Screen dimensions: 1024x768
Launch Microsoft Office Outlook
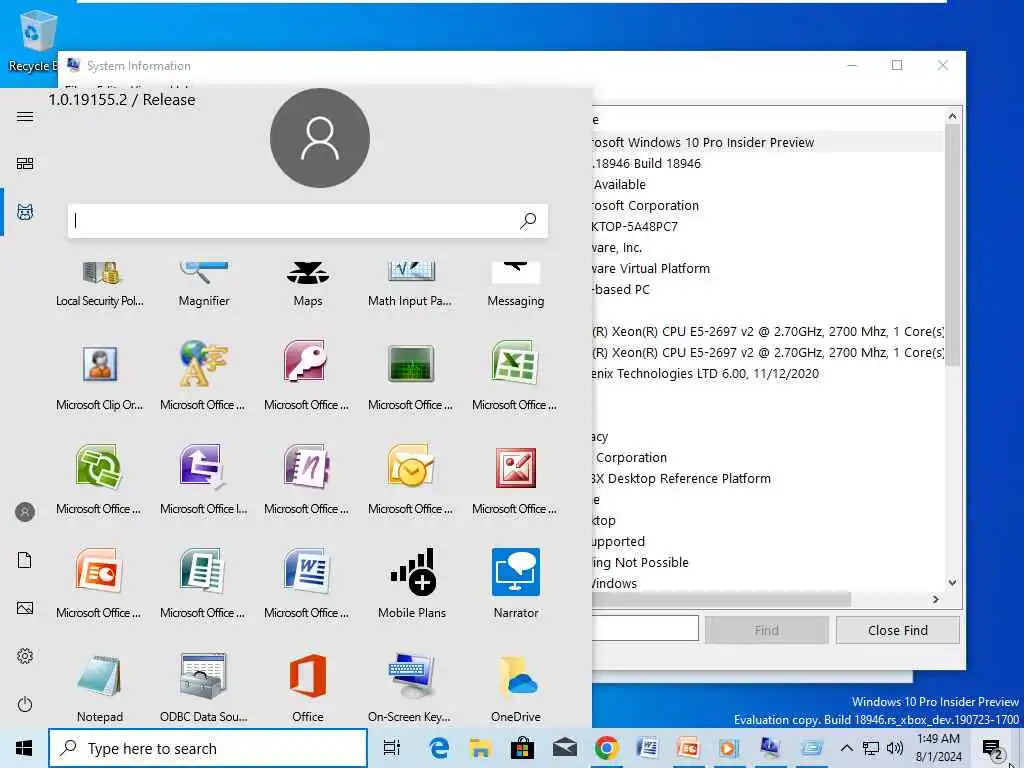coord(411,480)
